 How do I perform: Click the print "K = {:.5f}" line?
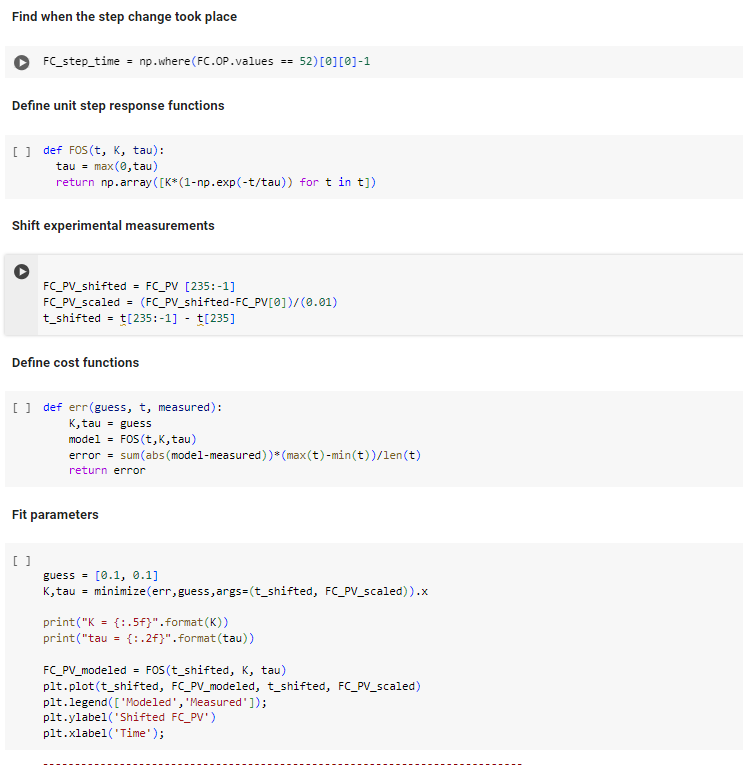tap(136, 623)
